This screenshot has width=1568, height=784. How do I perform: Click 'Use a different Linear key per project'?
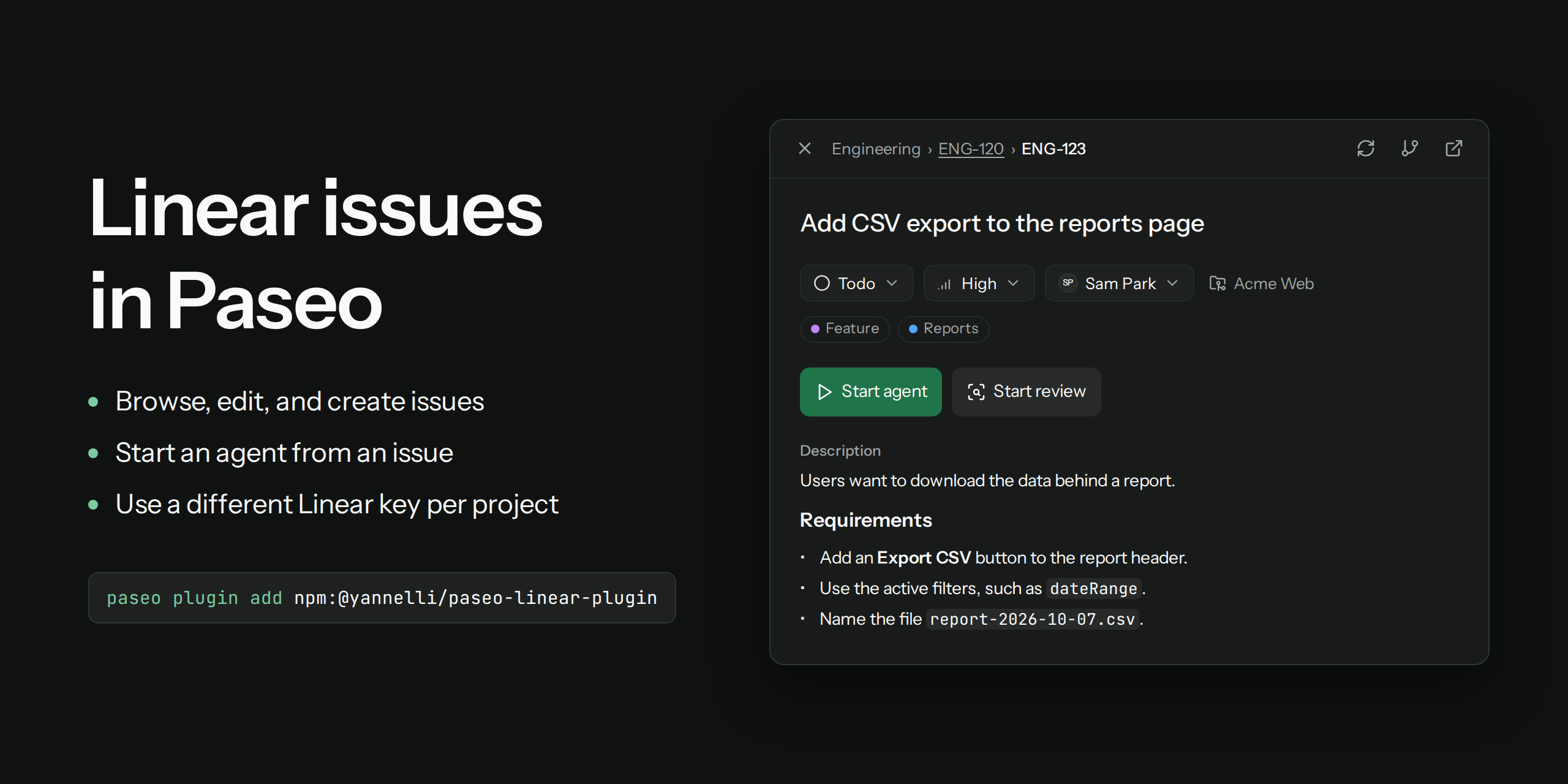point(337,505)
